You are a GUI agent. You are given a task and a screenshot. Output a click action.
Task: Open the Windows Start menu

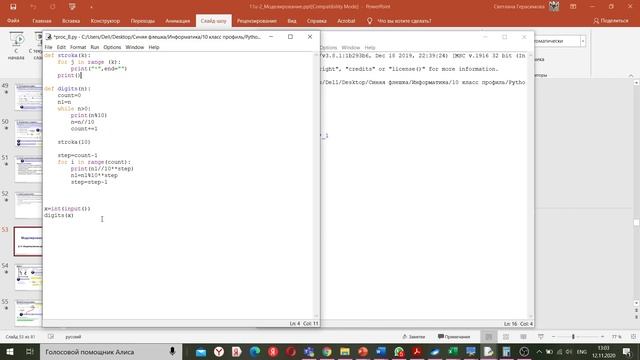10,351
